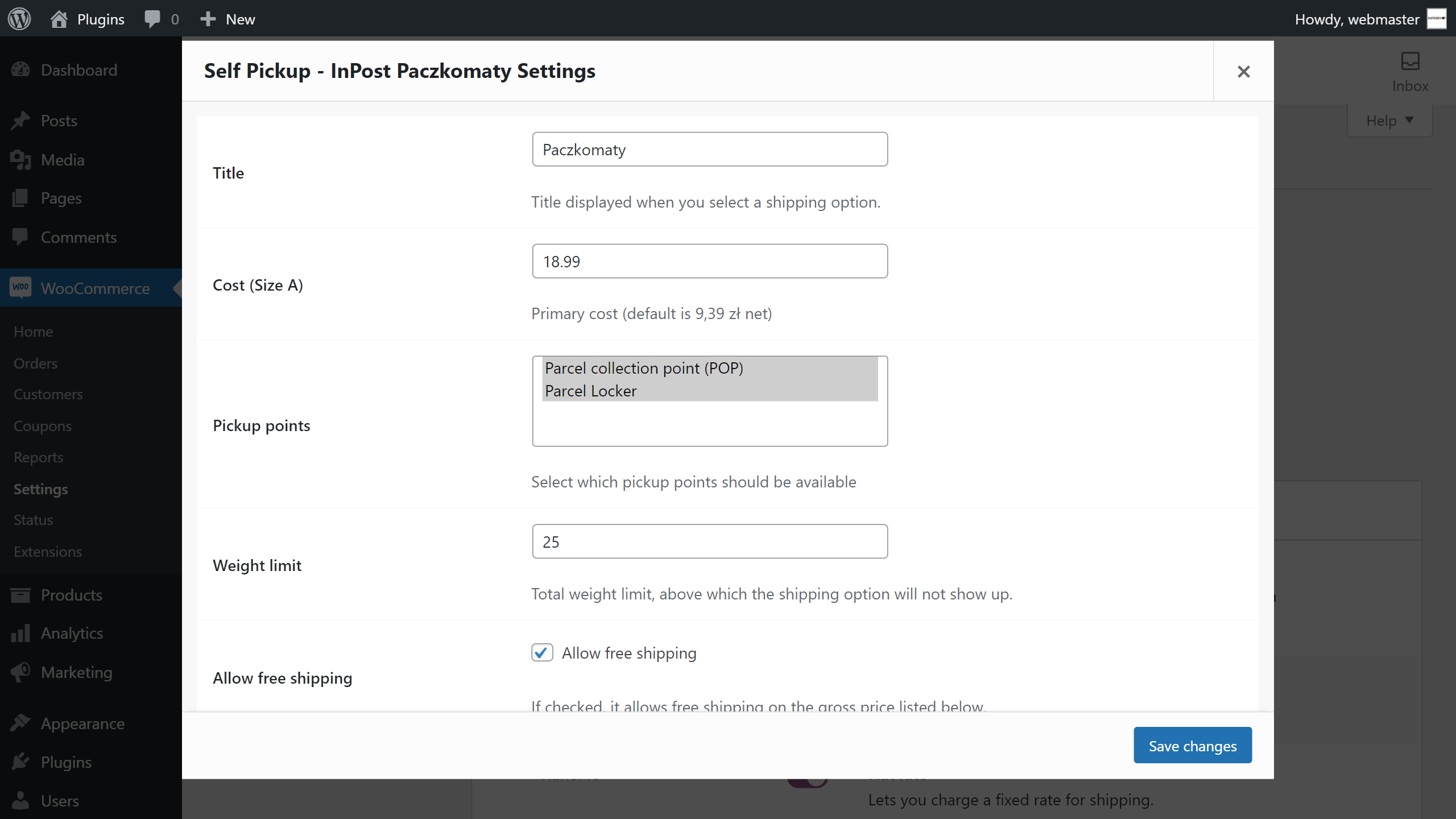Click the Appearance brush icon
This screenshot has width=1456, height=819.
tap(20, 723)
